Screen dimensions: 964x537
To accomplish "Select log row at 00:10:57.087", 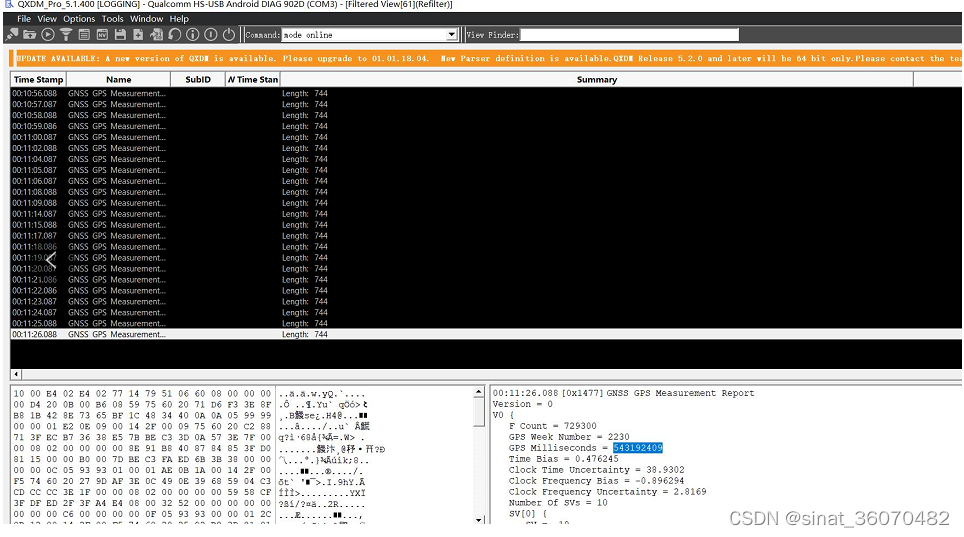I will pos(486,105).
